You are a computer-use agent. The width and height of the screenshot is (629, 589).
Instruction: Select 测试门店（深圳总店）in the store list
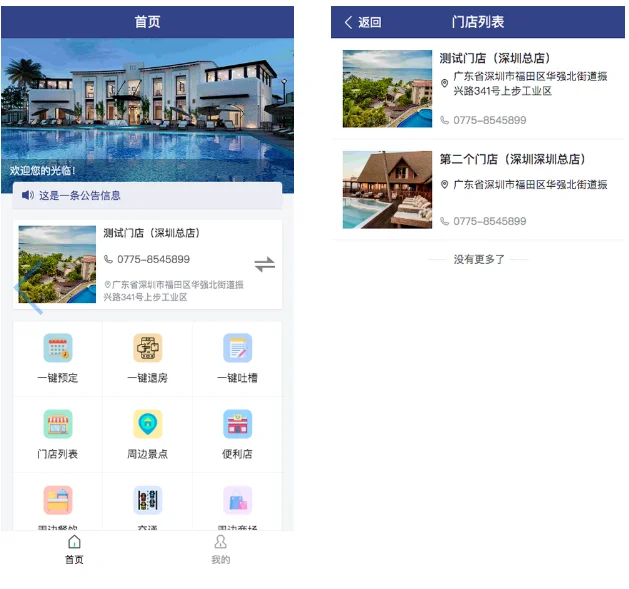click(478, 89)
